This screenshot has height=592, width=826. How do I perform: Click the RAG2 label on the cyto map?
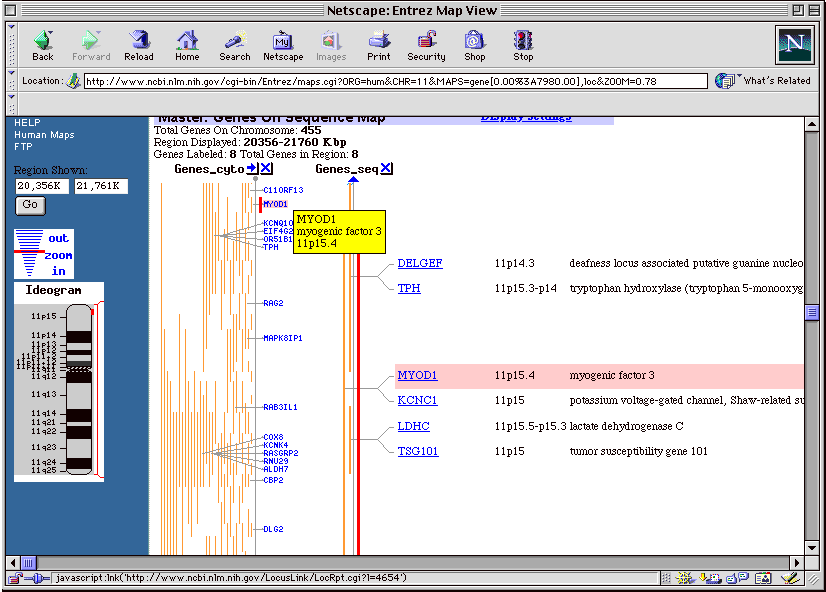point(273,303)
